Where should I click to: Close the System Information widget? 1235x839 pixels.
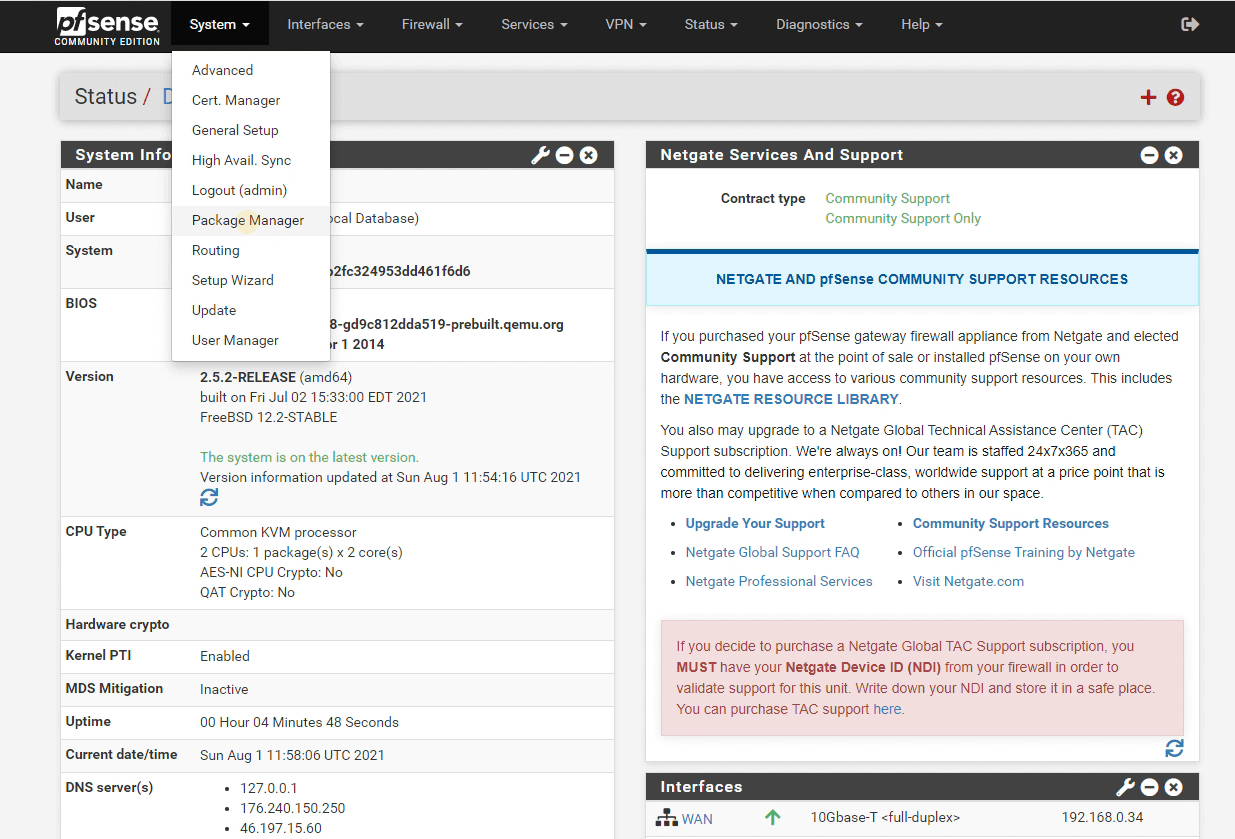coord(589,155)
